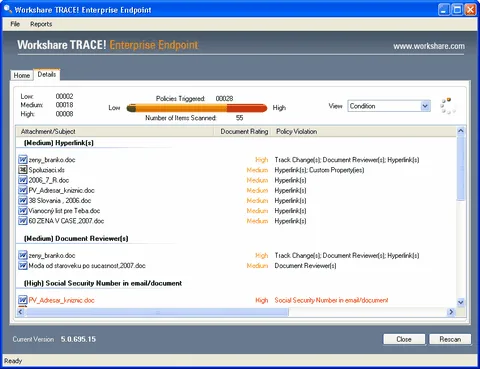Image resolution: width=480 pixels, height=369 pixels.
Task: Select the (Medium) Hyperlink(s) group heading
Action: point(59,143)
